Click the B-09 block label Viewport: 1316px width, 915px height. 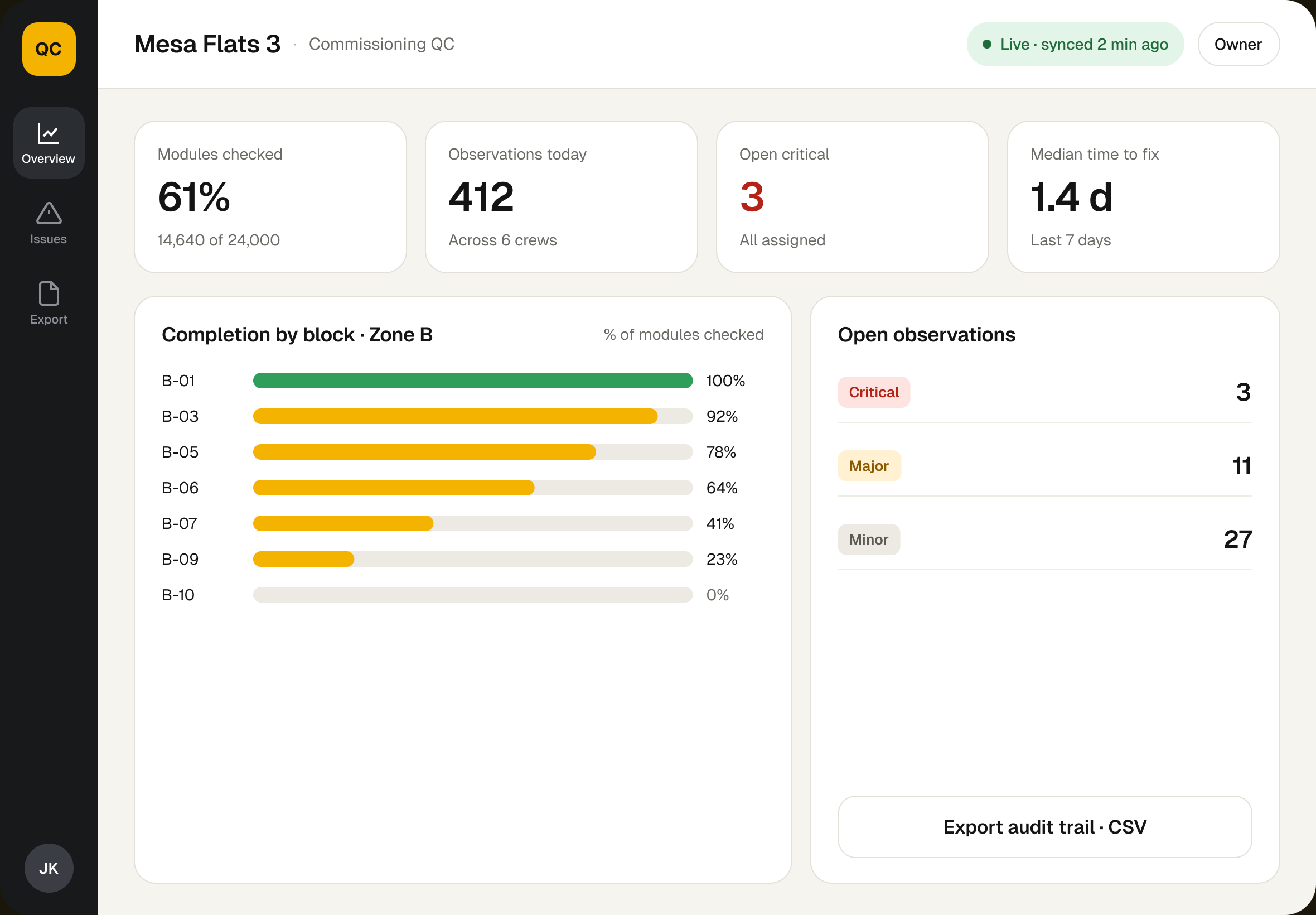click(180, 559)
